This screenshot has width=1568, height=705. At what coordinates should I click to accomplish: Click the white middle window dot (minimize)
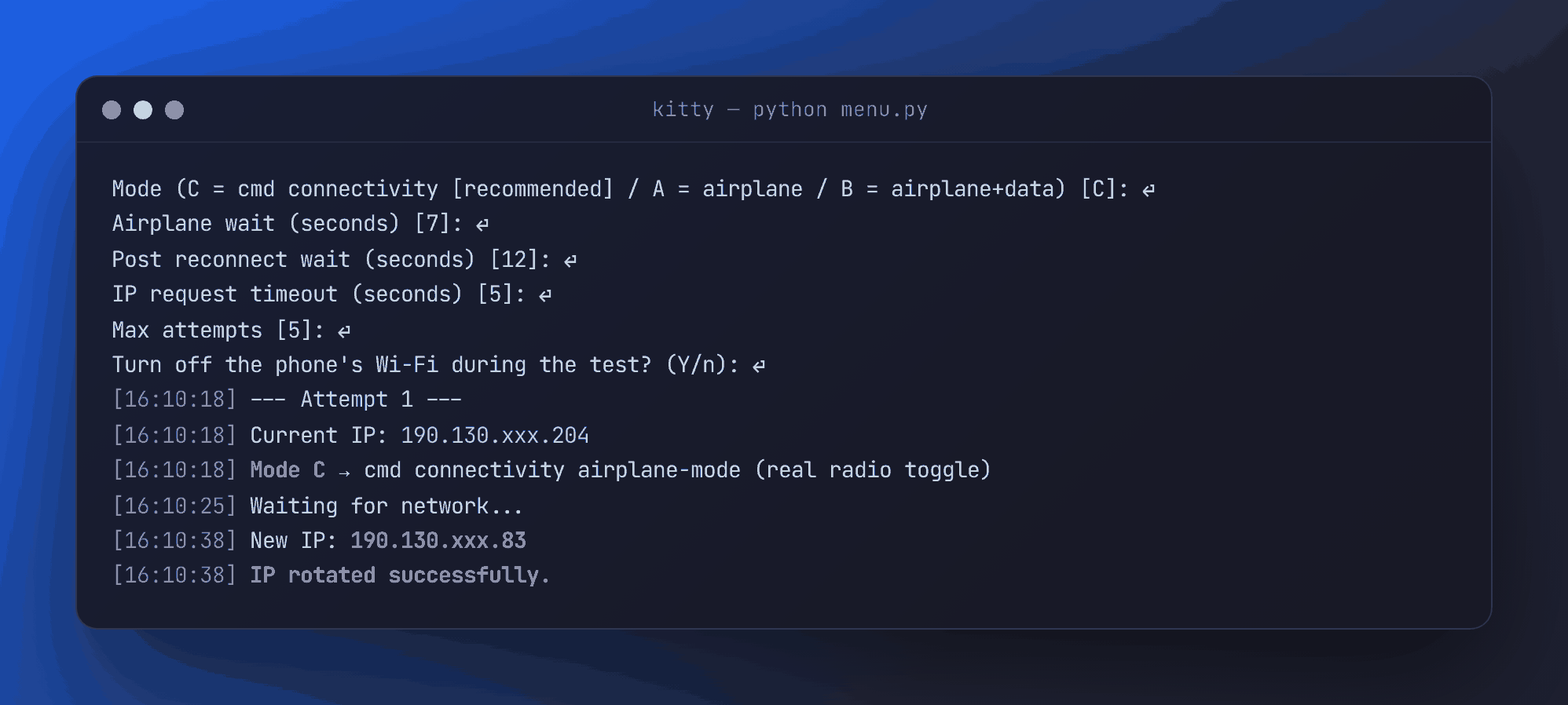(143, 110)
